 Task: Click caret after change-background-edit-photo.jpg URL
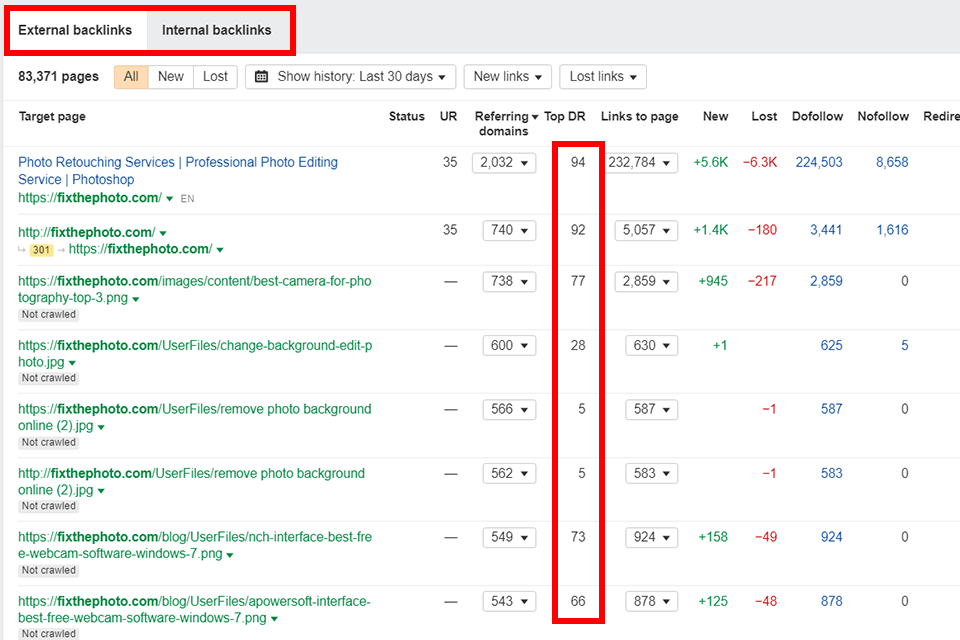(x=72, y=363)
